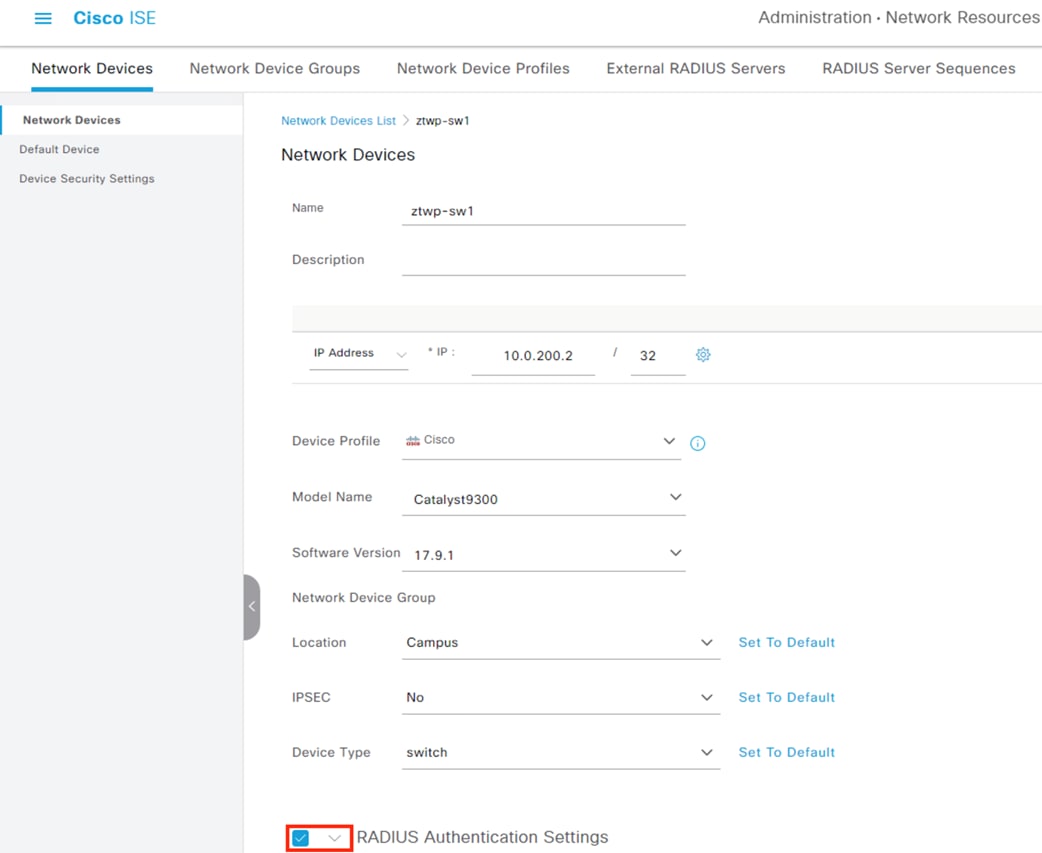Switch to the Network Devices tab

coord(92,68)
